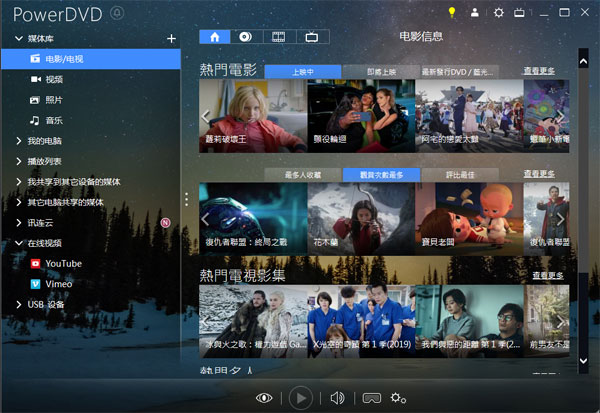
Task: Expand 我的电脑 node
Action: [x=18, y=141]
